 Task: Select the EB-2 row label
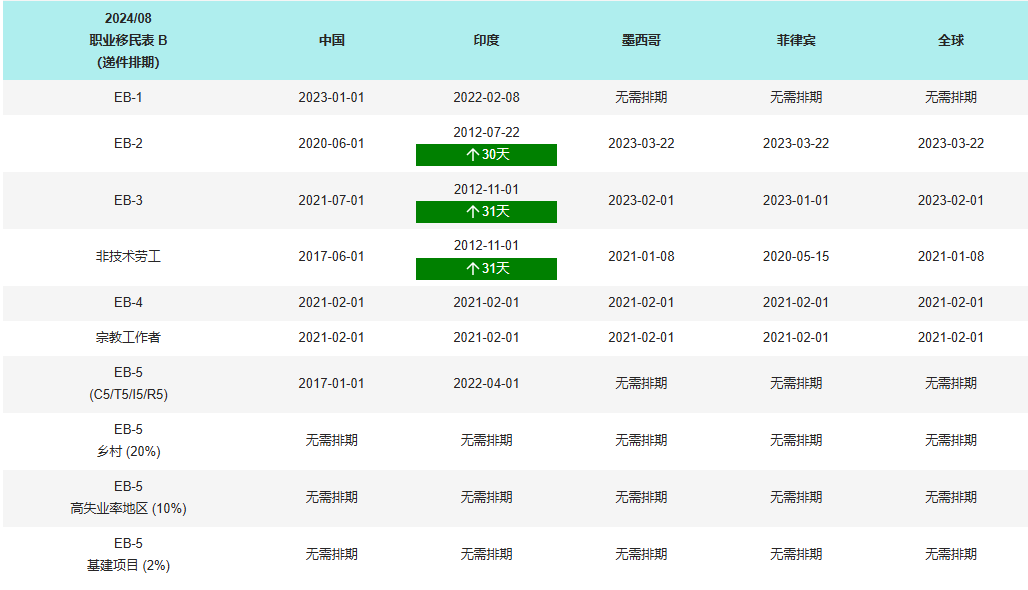128,143
